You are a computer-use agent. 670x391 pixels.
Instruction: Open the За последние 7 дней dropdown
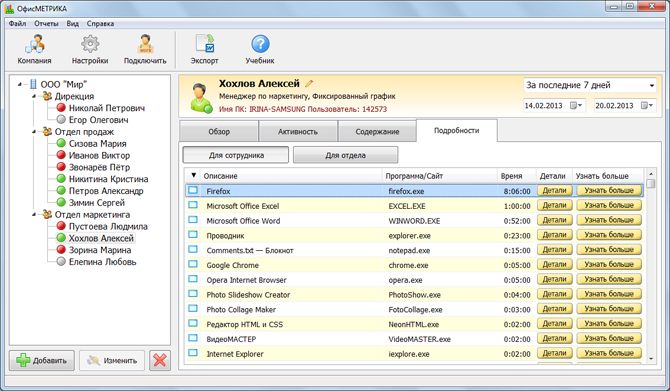point(590,85)
